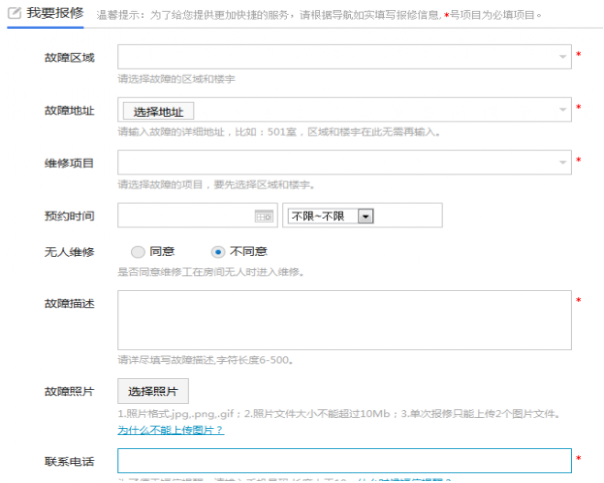Click the 同意 label text
Image resolution: width=604 pixels, height=483 pixels.
click(161, 252)
